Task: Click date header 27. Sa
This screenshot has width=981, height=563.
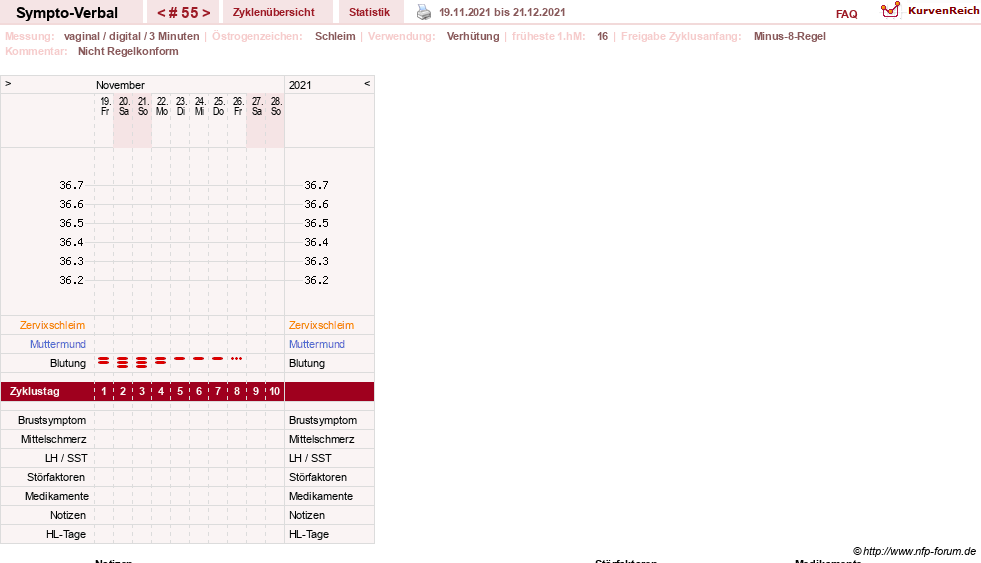Action: coord(257,106)
